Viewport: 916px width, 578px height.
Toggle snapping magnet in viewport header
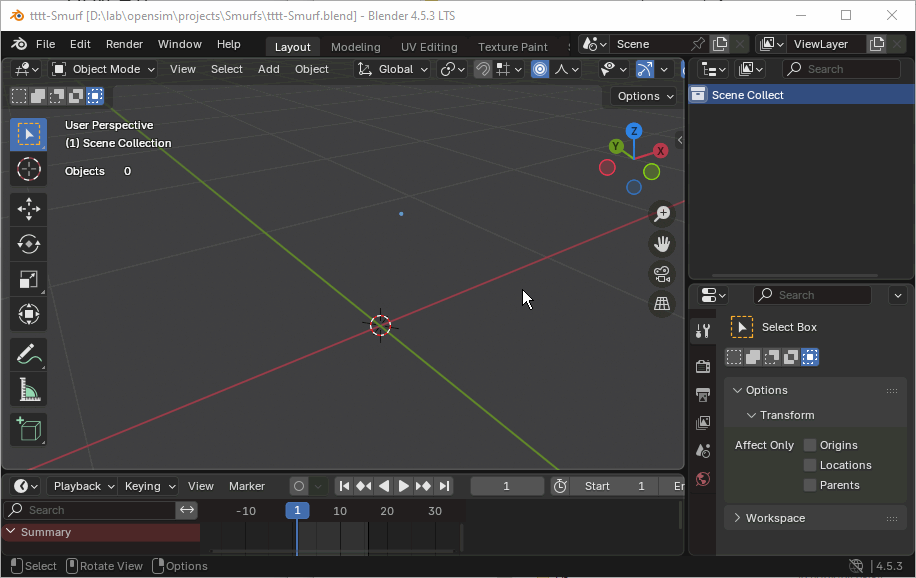(483, 70)
